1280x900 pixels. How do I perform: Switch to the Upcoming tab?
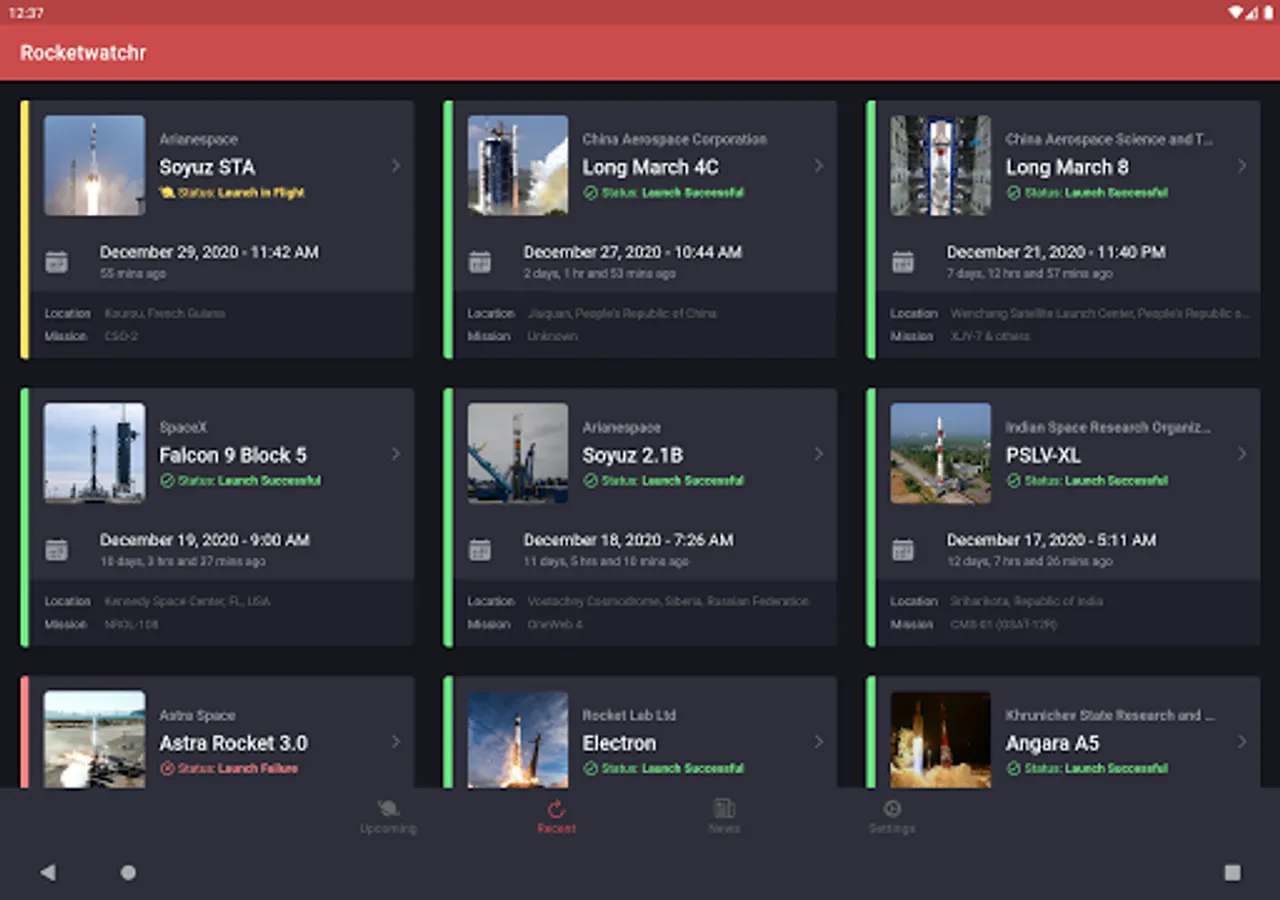[x=388, y=816]
